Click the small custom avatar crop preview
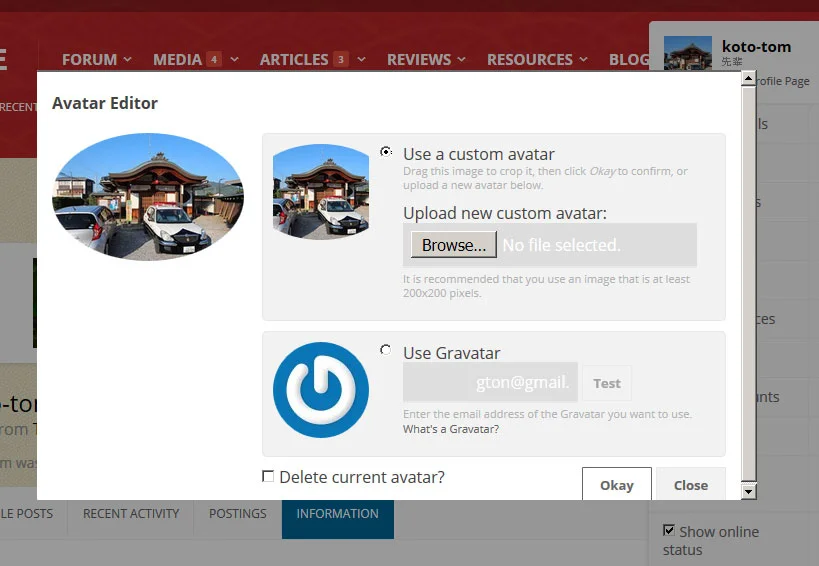Screen dimensions: 819x566 coord(321,192)
